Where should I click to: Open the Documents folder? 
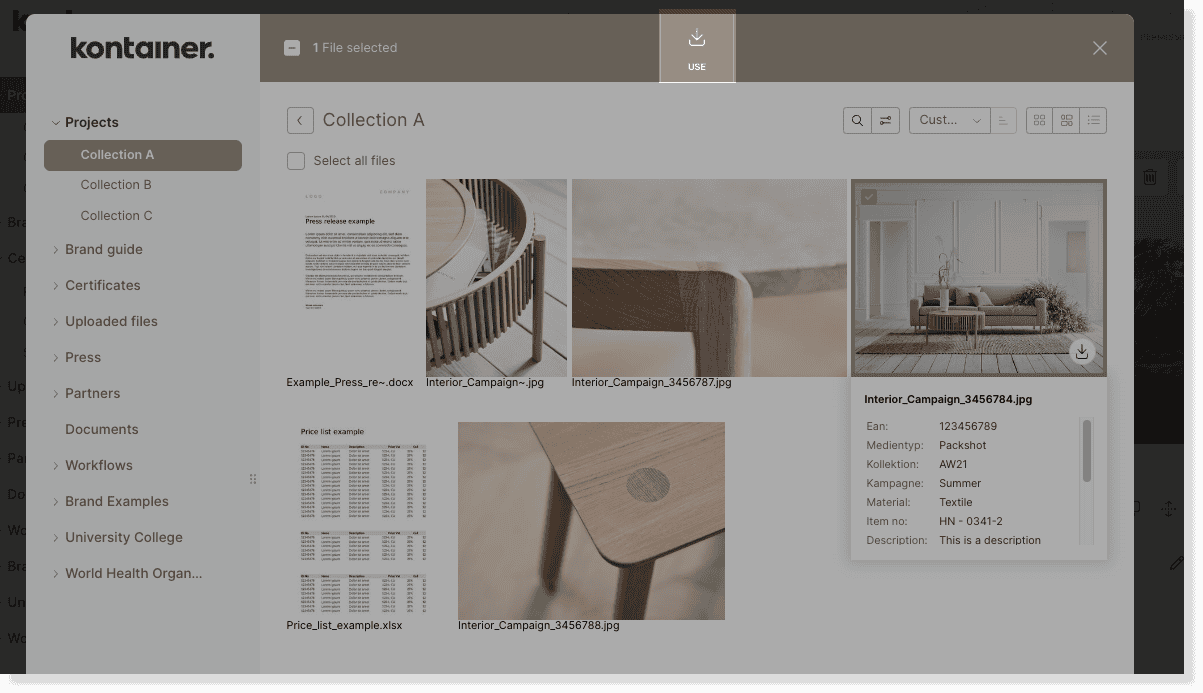coord(101,429)
